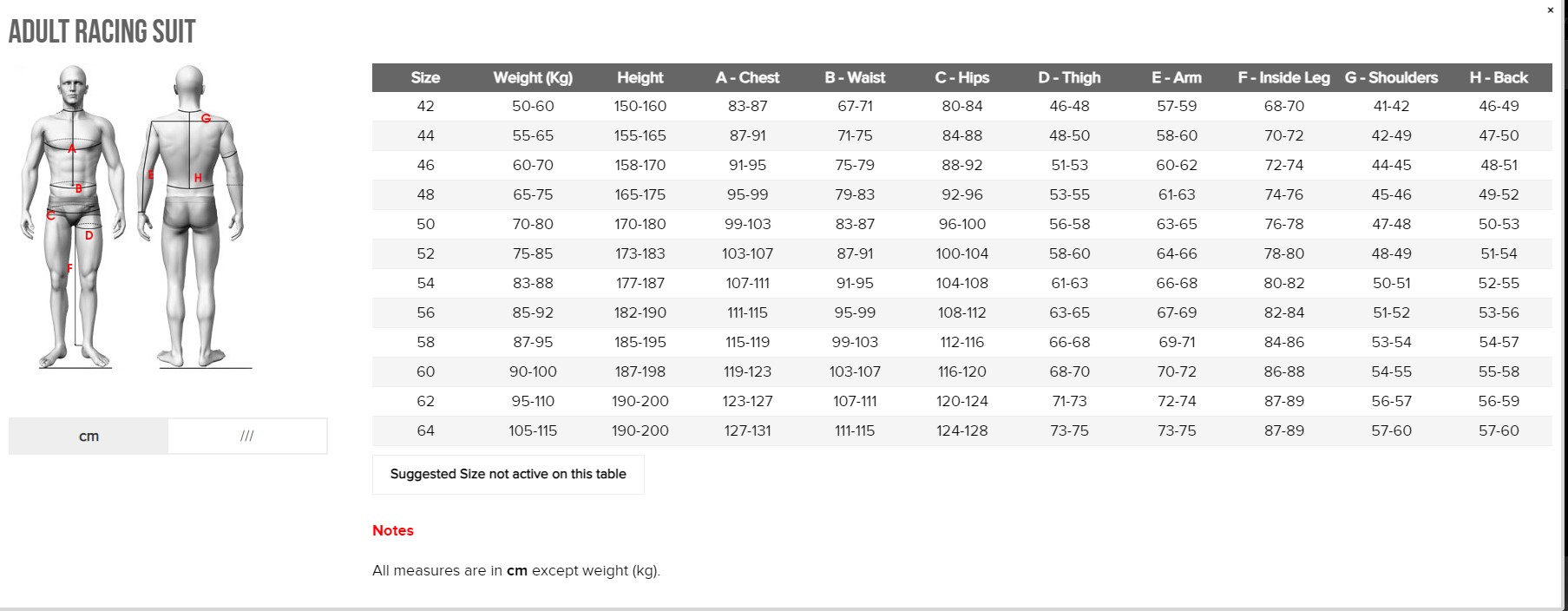Select the Weight (Kg) column header
The image size is (1568, 611).
533,77
